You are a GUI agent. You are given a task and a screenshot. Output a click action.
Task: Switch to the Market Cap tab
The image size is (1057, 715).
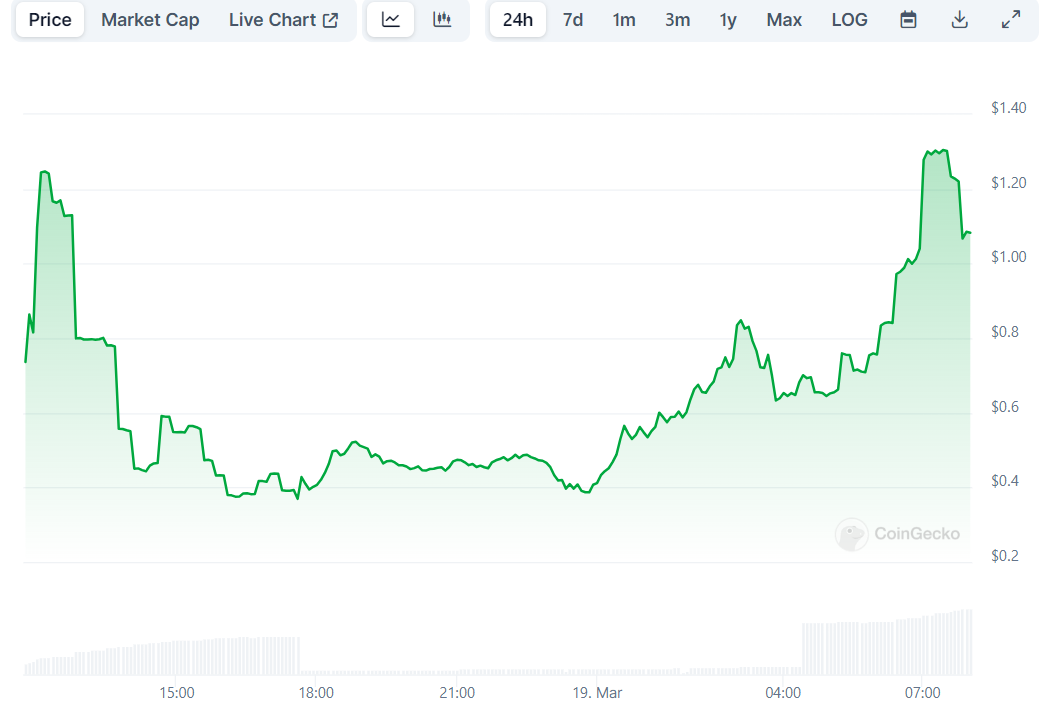tap(150, 20)
